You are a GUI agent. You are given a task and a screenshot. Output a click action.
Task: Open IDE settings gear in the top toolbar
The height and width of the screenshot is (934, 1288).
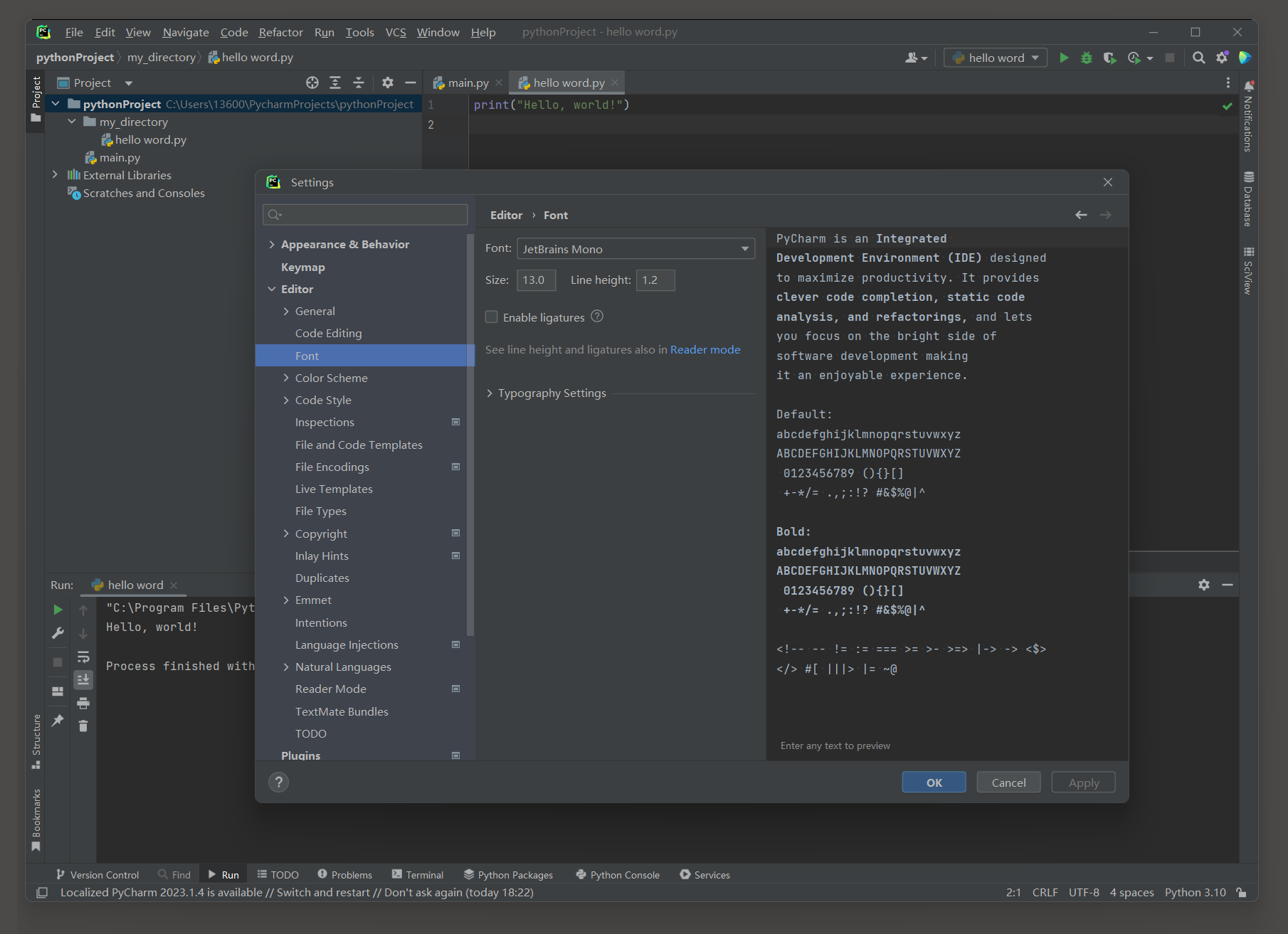coord(1222,58)
